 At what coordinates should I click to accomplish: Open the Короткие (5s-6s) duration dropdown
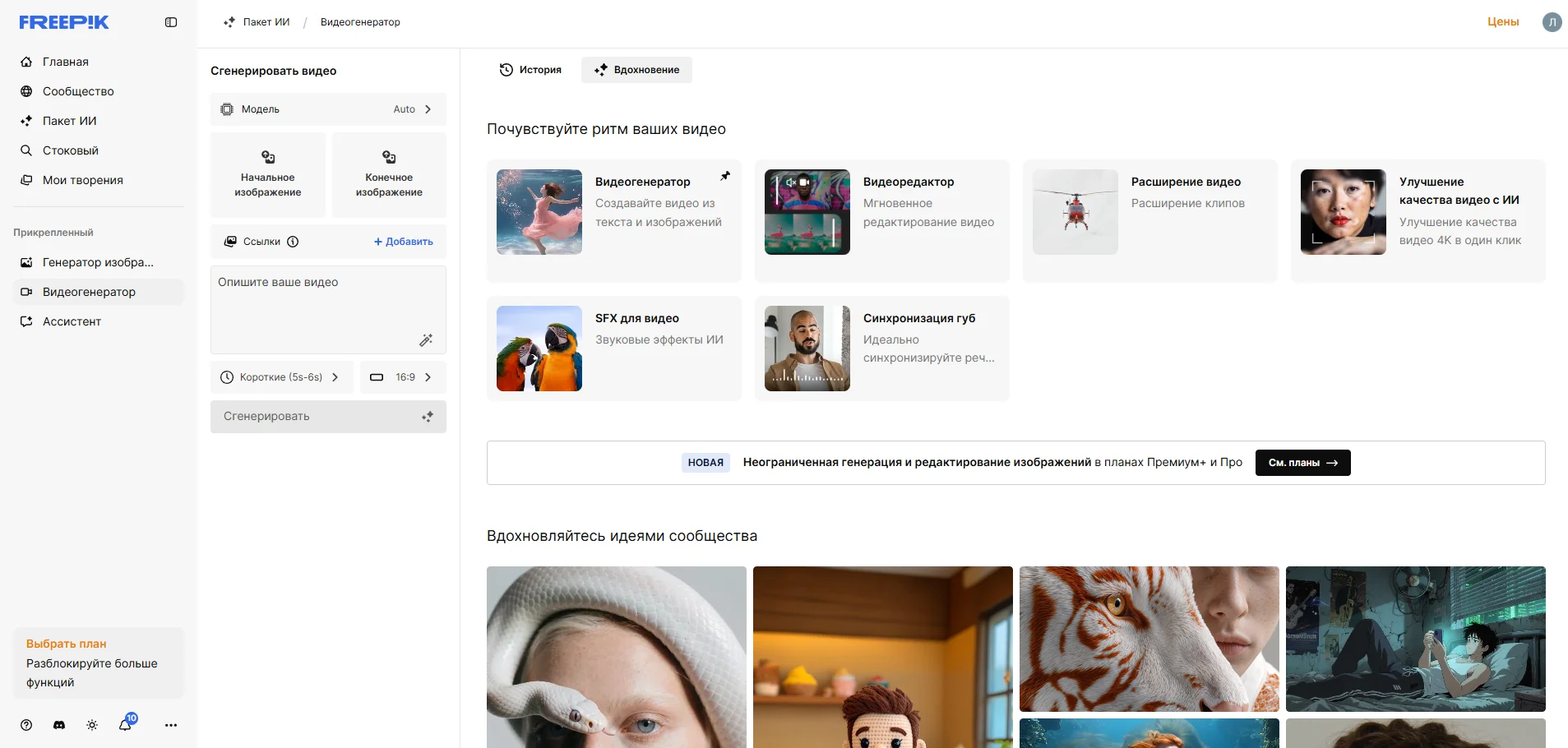tap(282, 377)
